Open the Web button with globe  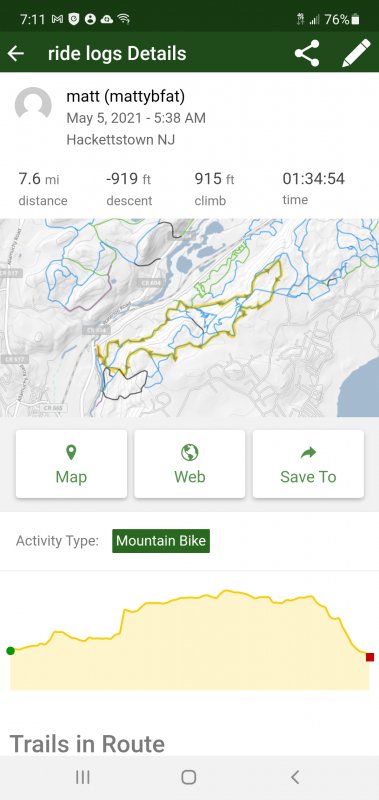click(190, 464)
